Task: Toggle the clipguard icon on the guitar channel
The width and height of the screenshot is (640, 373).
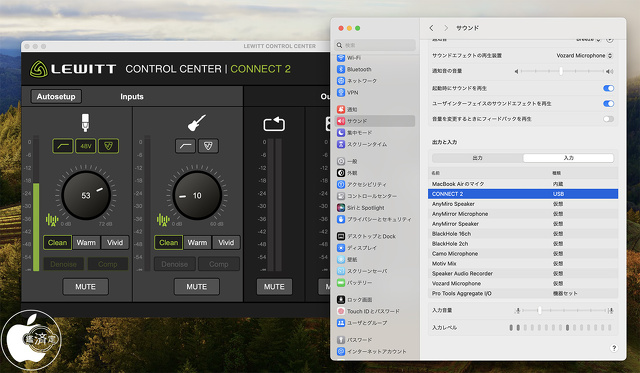Action: click(x=208, y=146)
